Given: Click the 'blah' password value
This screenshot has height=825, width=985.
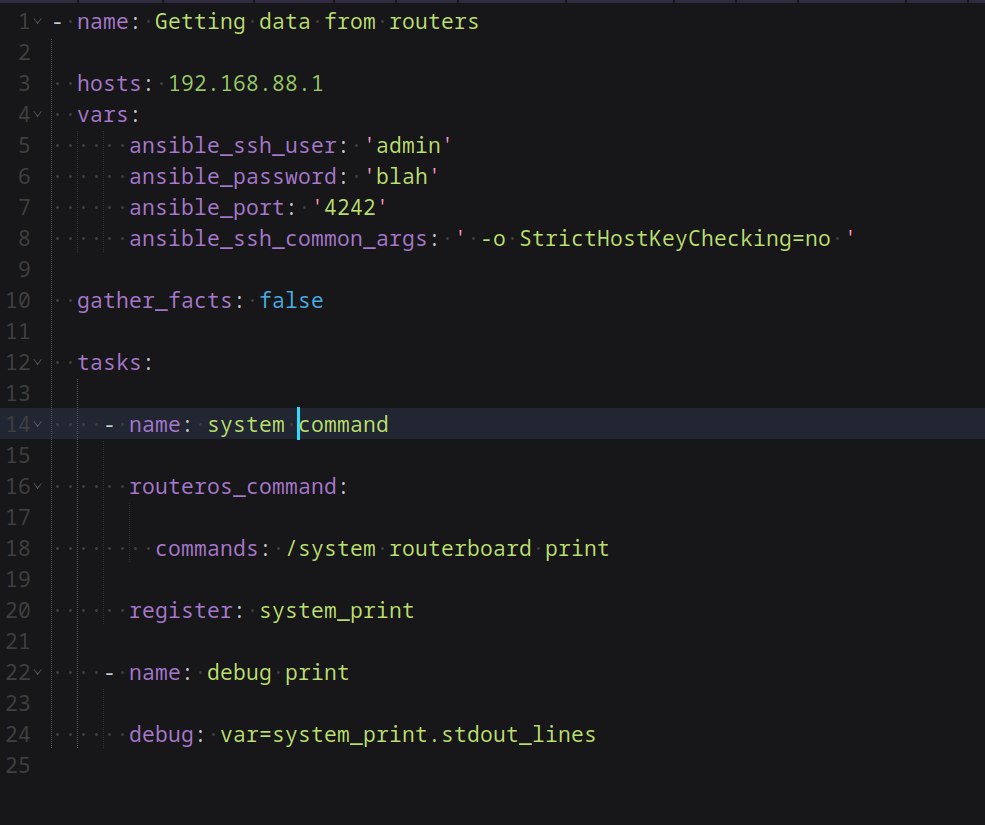Looking at the screenshot, I should point(401,177).
